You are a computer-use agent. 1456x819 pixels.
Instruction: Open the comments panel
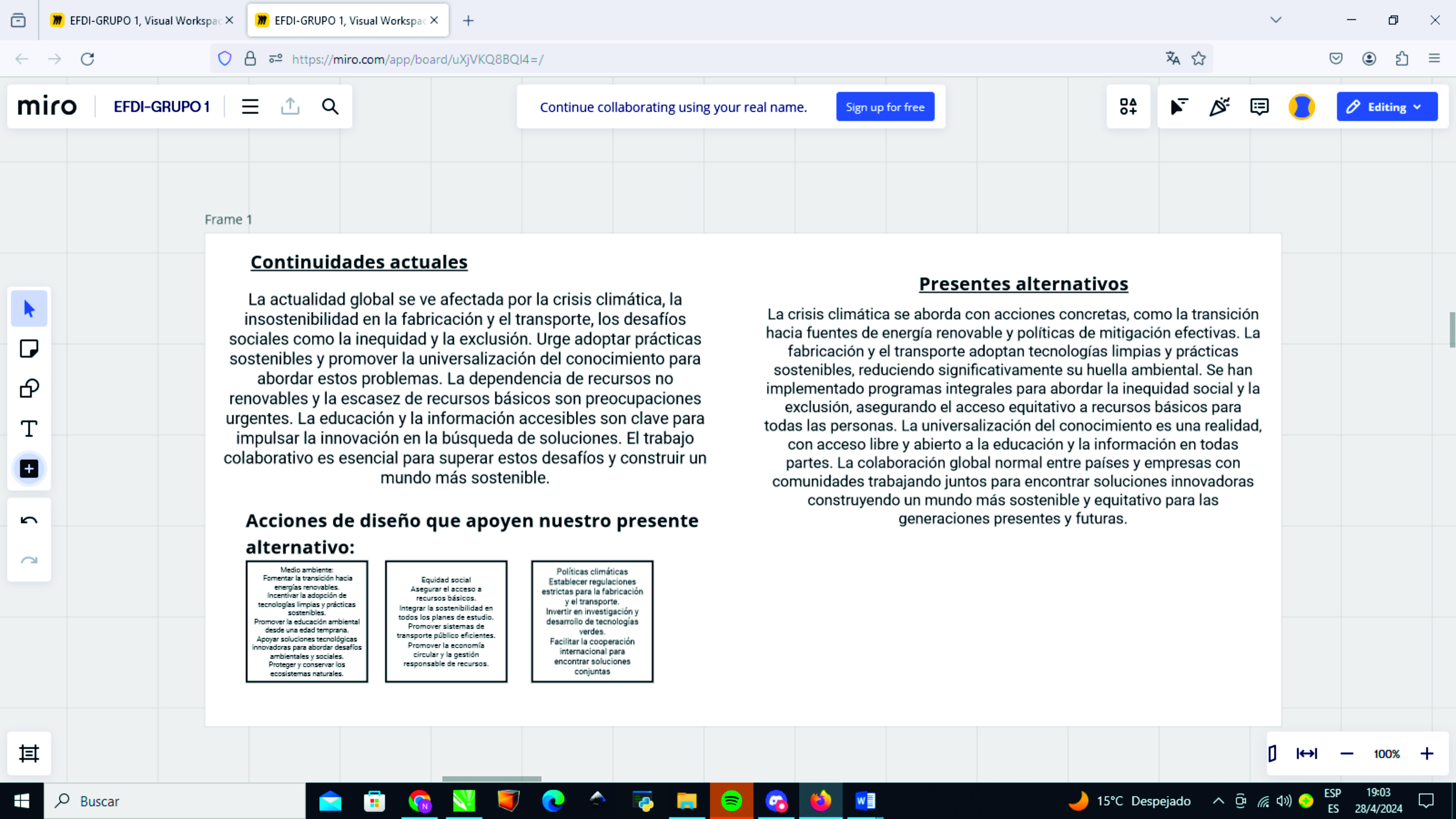pyautogui.click(x=1259, y=107)
